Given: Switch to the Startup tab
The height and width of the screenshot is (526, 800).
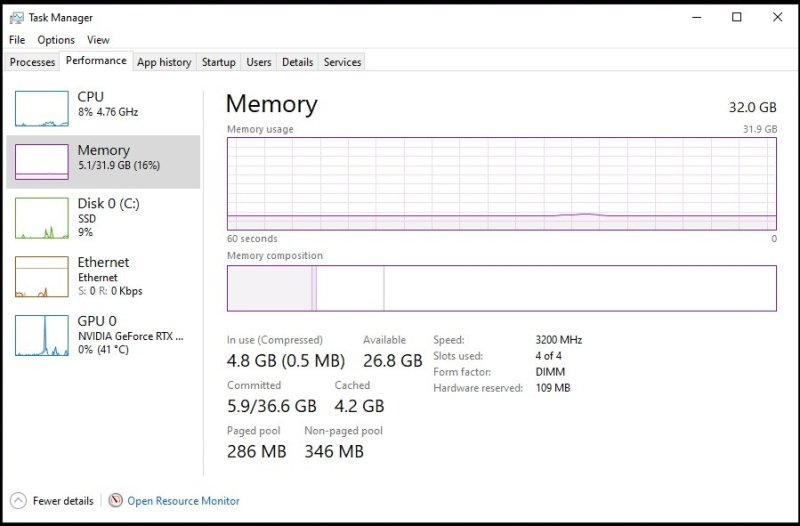Looking at the screenshot, I should 218,62.
